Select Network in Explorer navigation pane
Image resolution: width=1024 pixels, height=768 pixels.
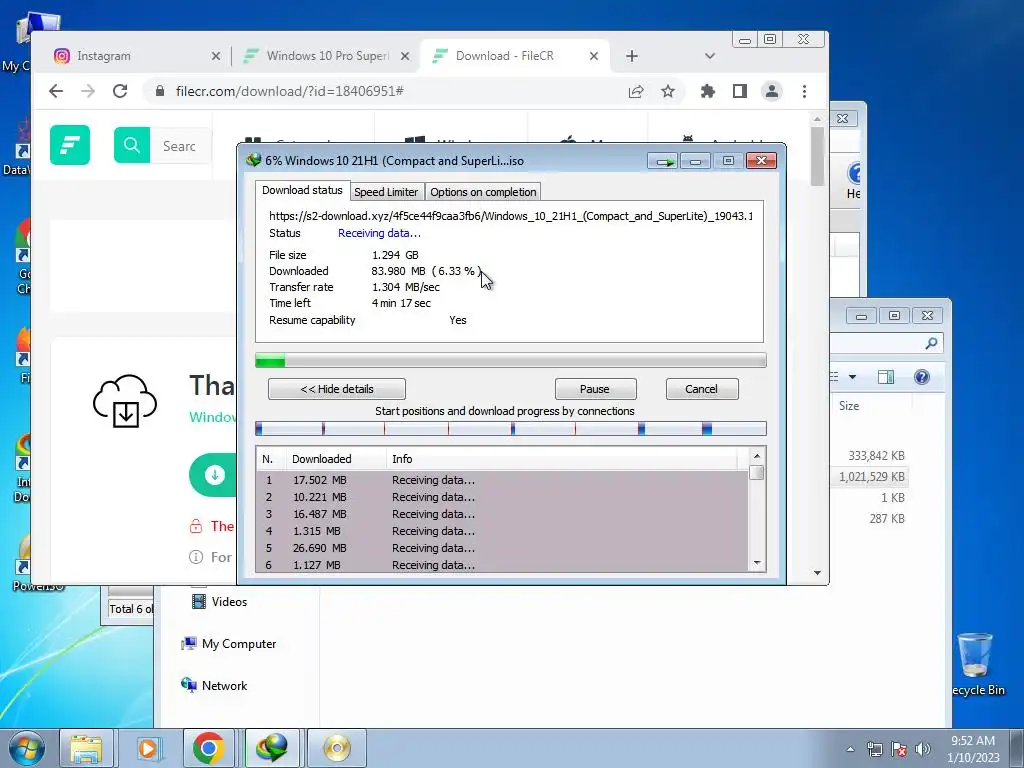[214, 686]
